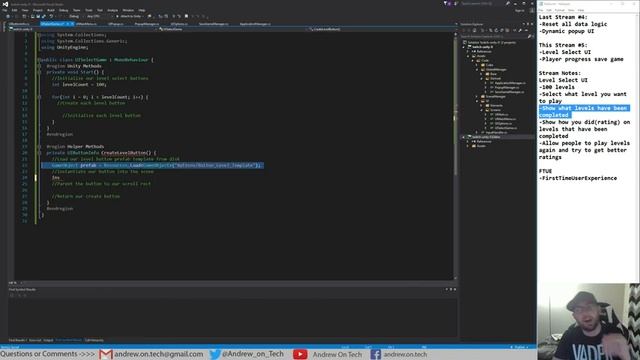This screenshot has width=640, height=360.
Task: Open Notepad's Format menu
Action: (560, 10)
